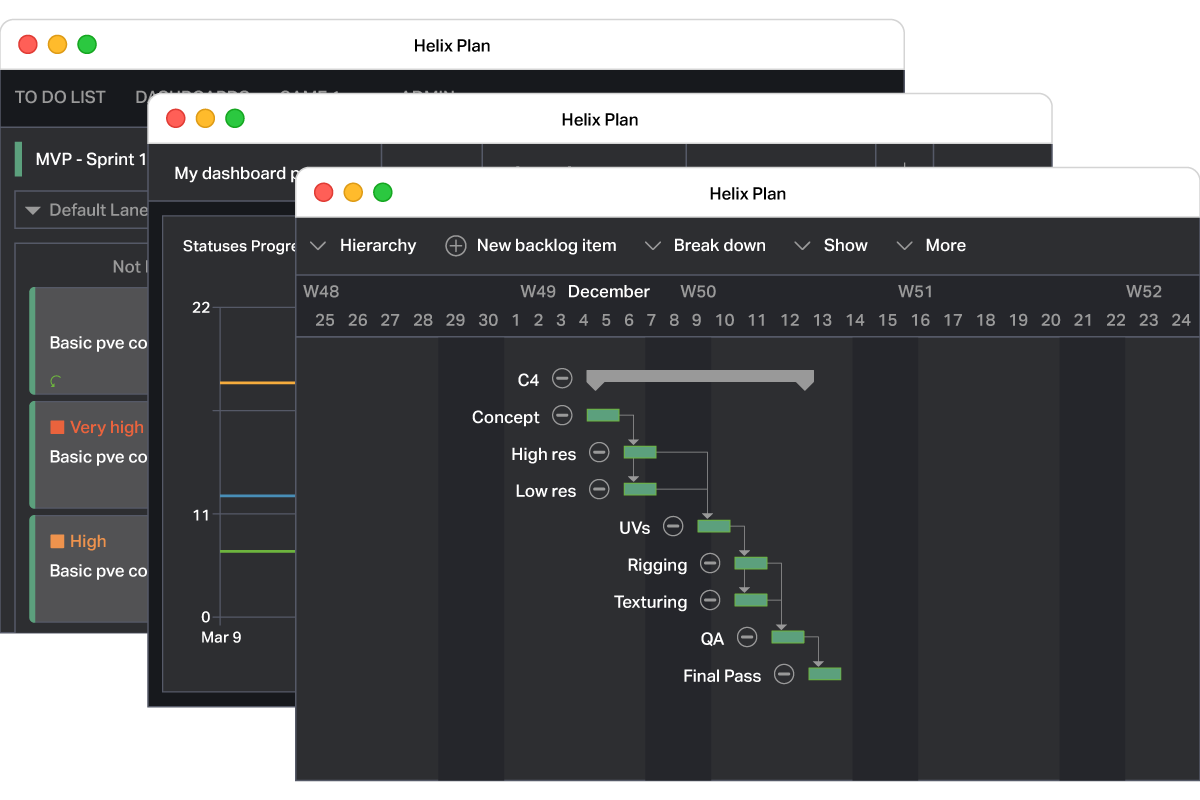Screen dimensions: 1200x800
Task: Click the minus circle beside QA
Action: click(747, 638)
